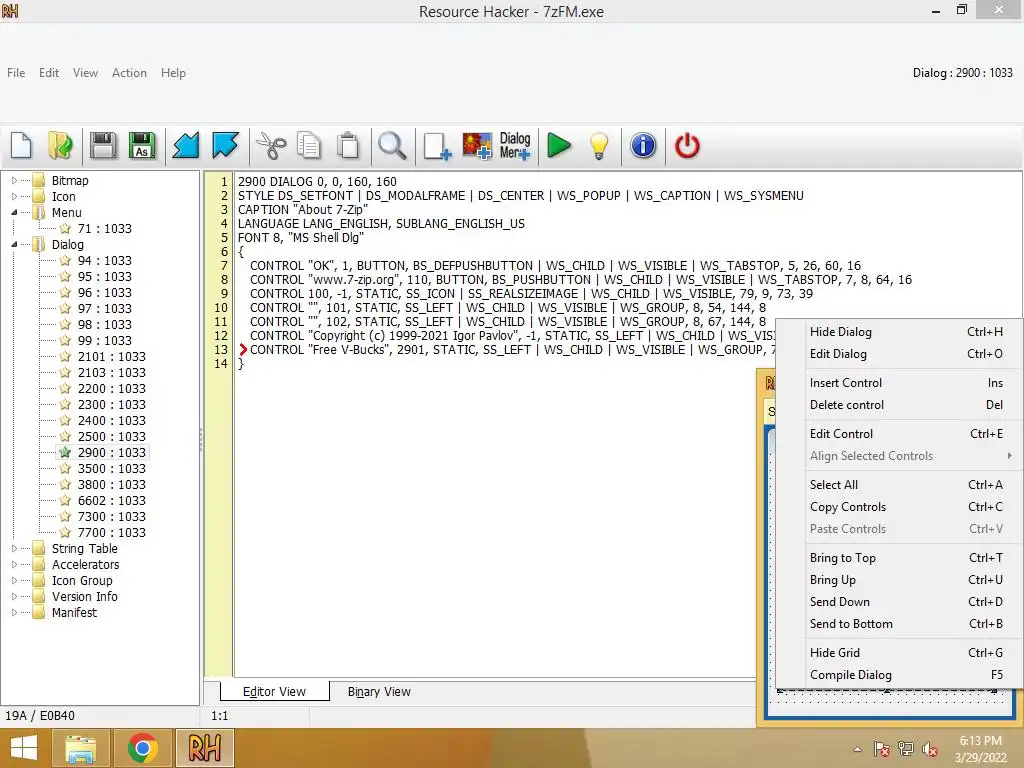Image resolution: width=1024 pixels, height=768 pixels.
Task: Select Bring Up menu entry
Action: pyautogui.click(x=899, y=580)
